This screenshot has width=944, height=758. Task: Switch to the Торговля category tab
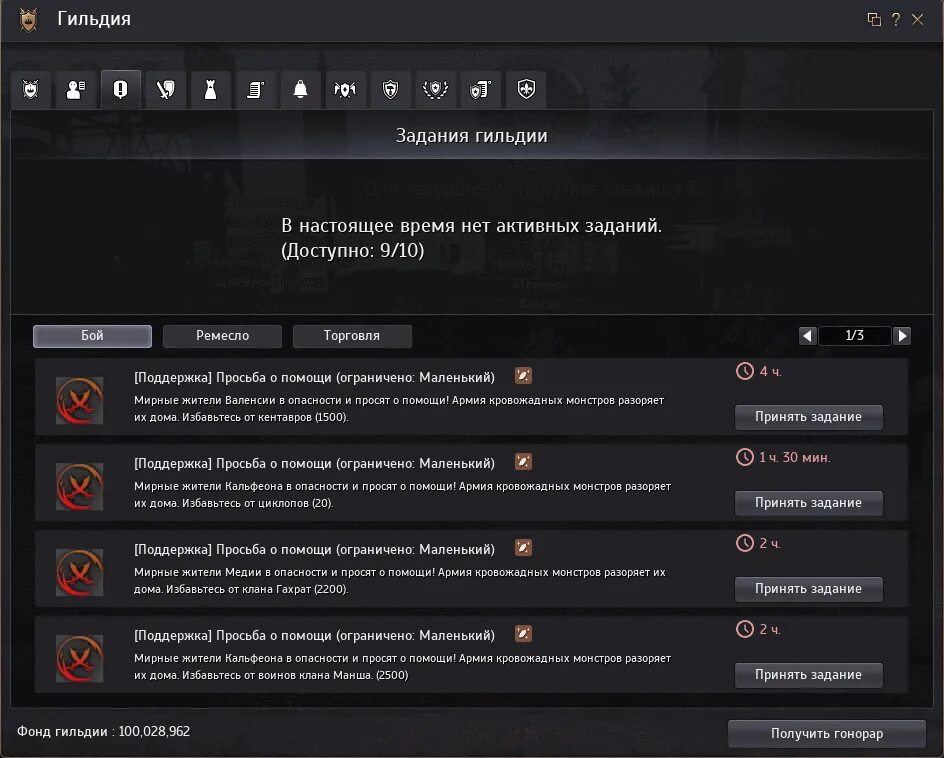click(x=352, y=336)
